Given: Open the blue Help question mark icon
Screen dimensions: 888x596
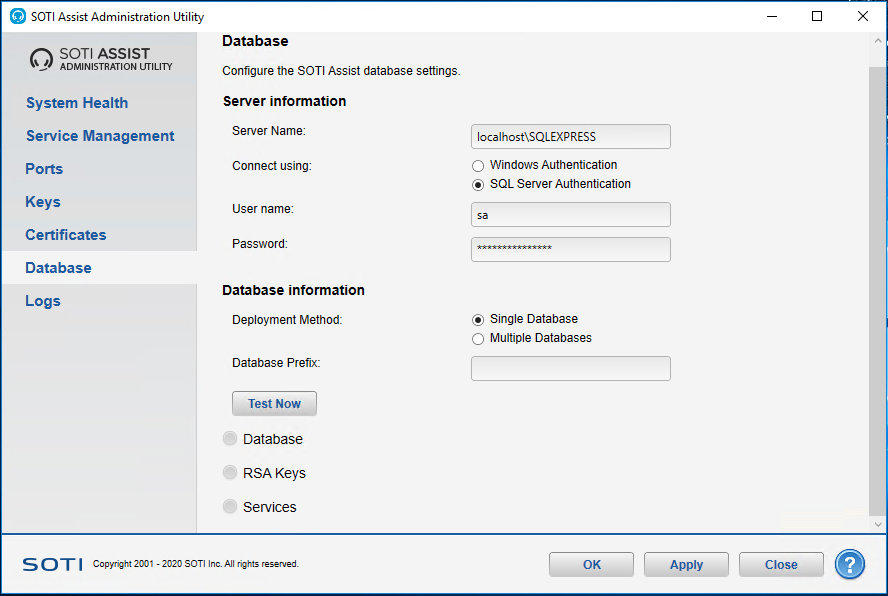Looking at the screenshot, I should 849,564.
